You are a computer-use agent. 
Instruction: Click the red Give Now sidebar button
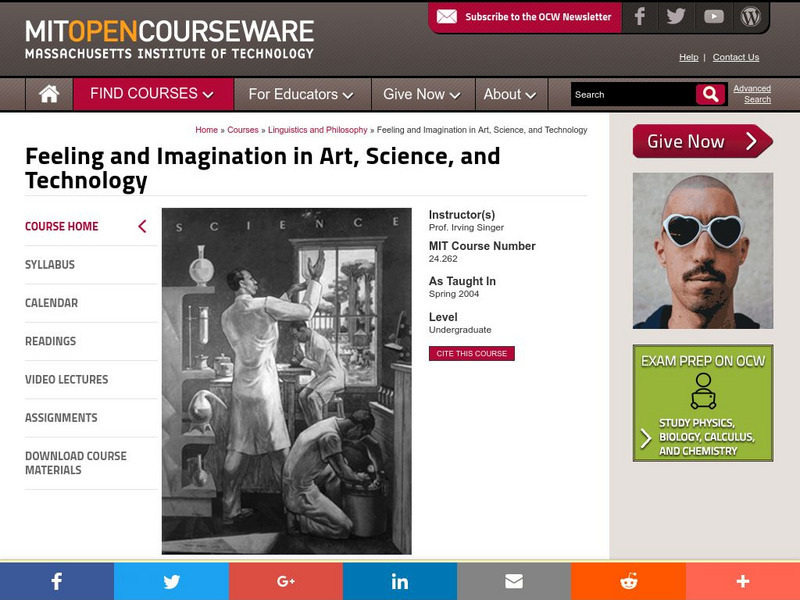point(703,141)
